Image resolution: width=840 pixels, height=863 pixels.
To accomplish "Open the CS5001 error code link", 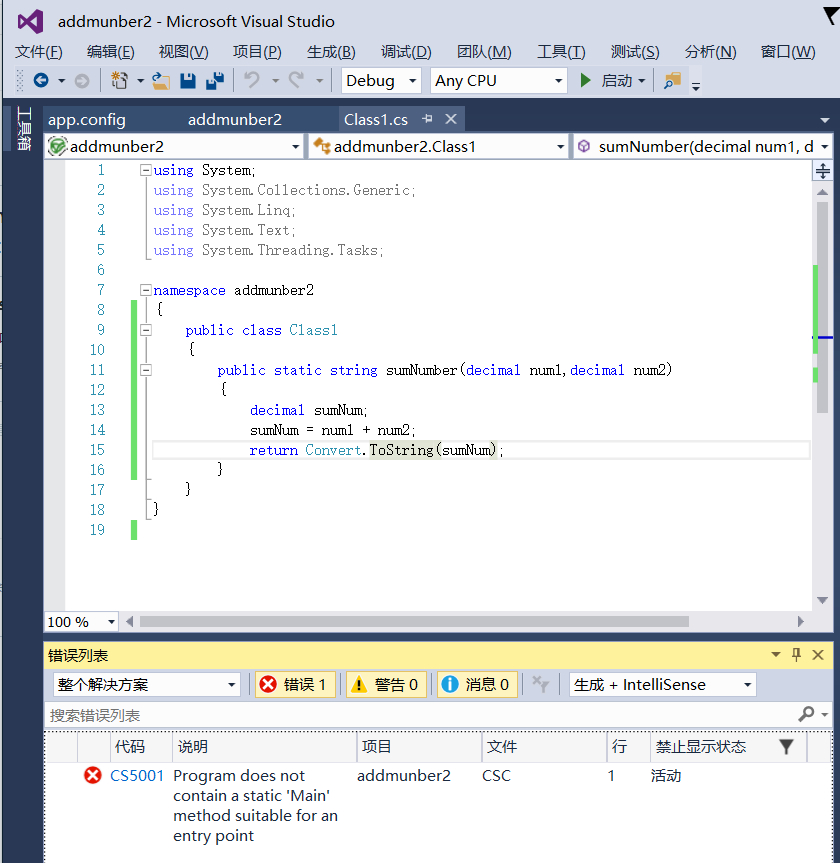I will (137, 776).
